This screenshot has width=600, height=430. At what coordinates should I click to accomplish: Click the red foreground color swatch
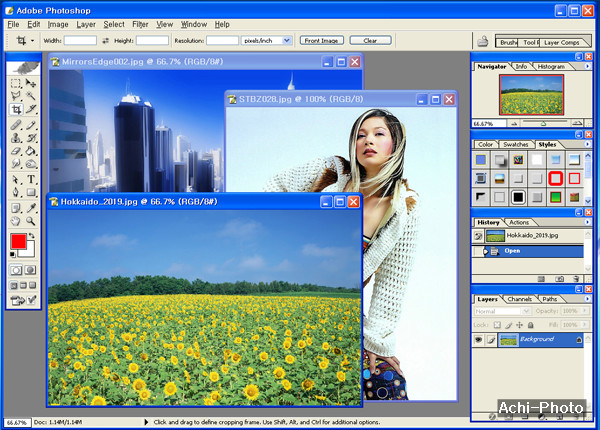click(18, 242)
